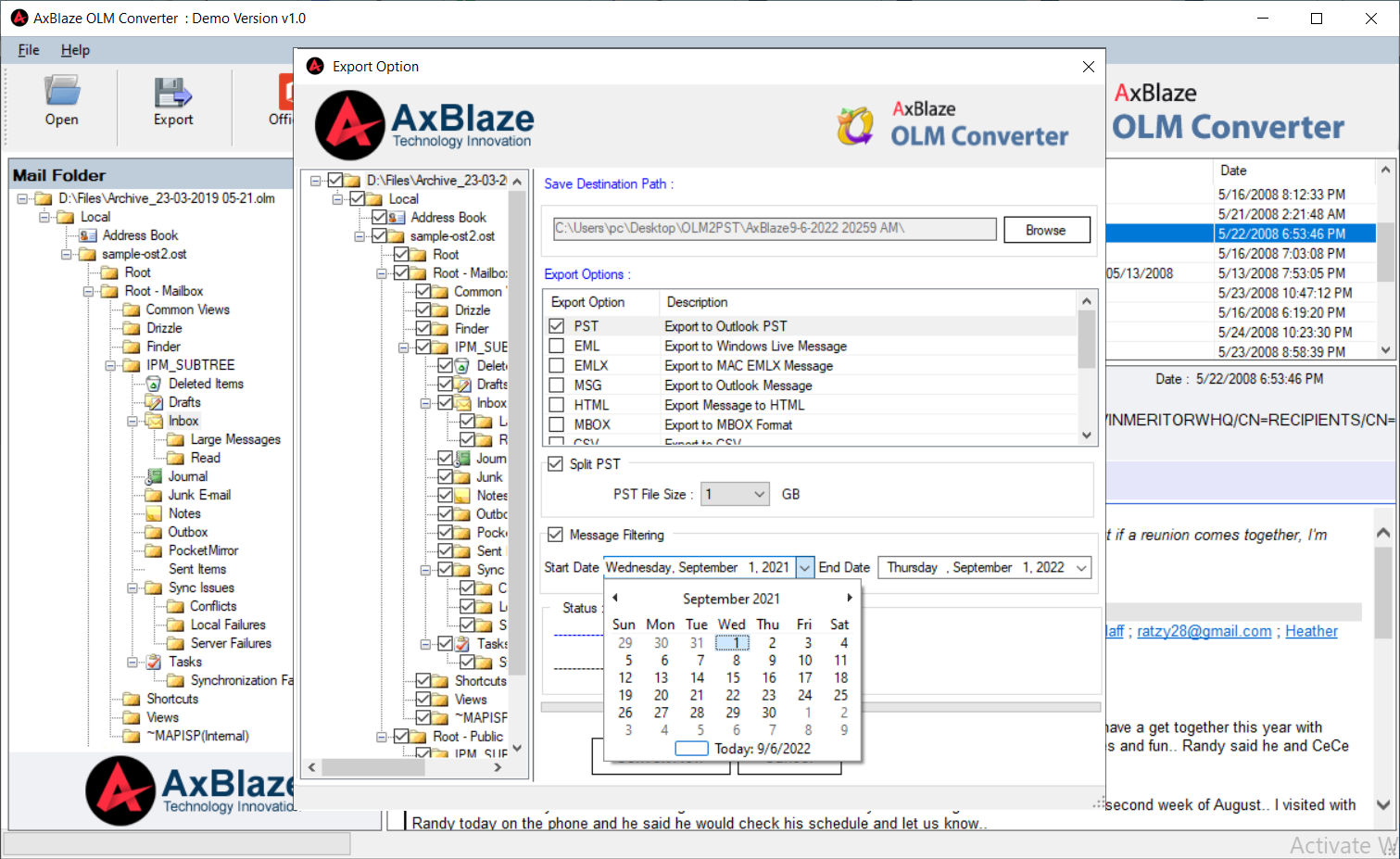Check the MBOX export option
This screenshot has width=1400, height=859.
557,424
